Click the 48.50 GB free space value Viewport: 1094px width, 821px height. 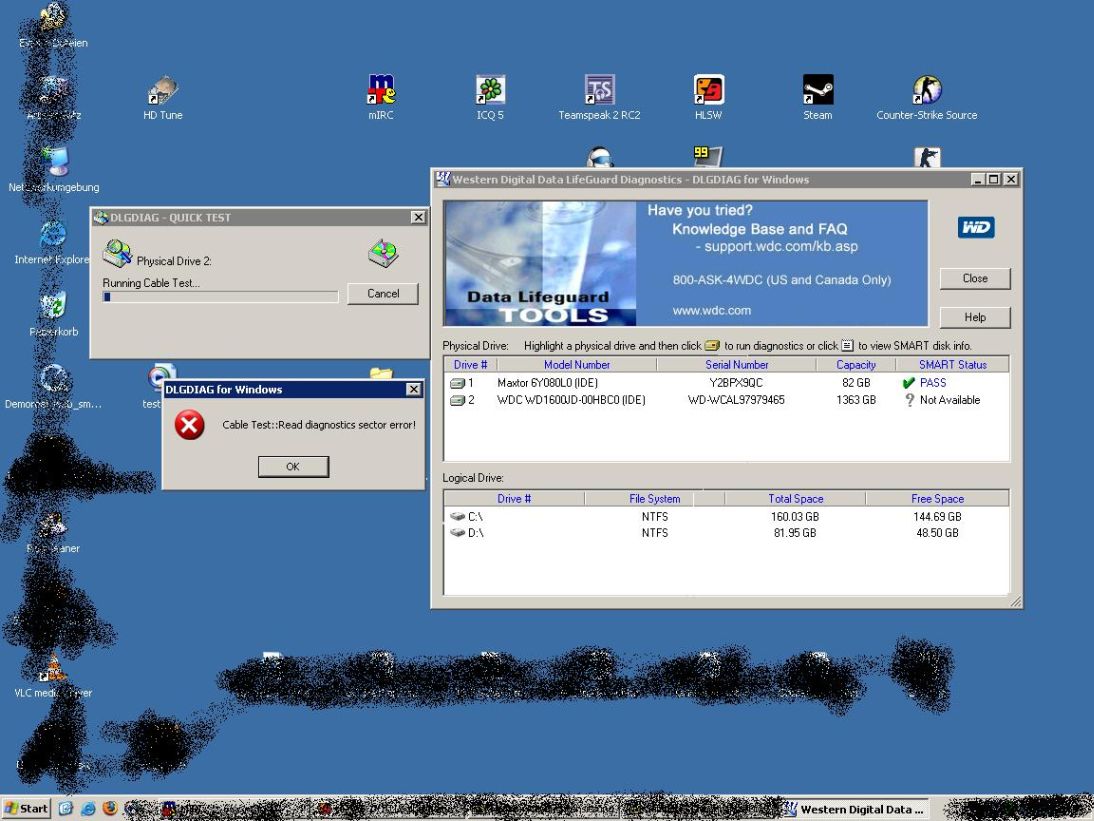coord(937,533)
